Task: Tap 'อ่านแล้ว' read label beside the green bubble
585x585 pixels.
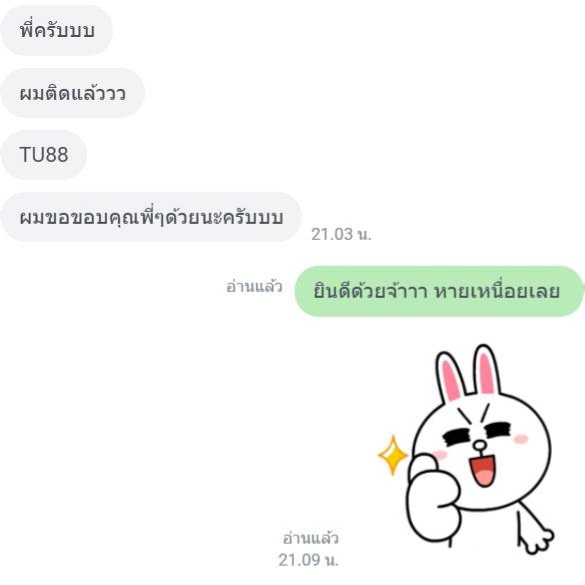Action: pyautogui.click(x=254, y=287)
